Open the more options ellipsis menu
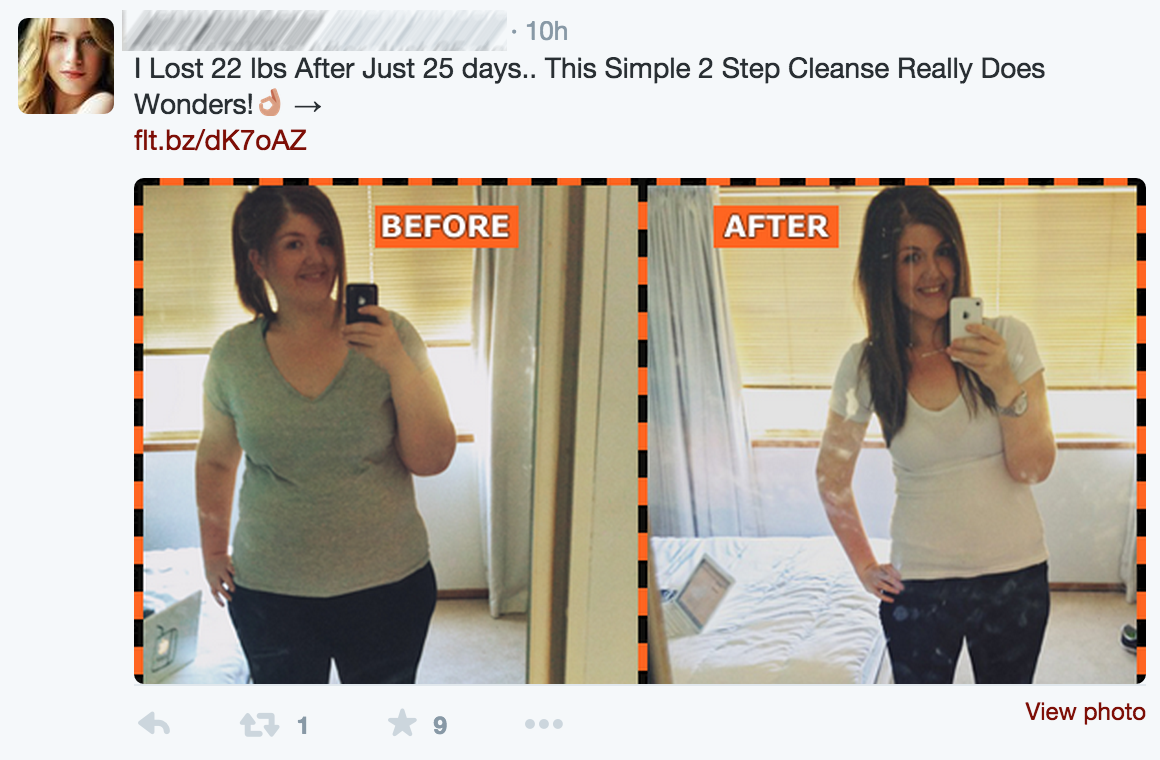The height and width of the screenshot is (760, 1160). point(544,724)
